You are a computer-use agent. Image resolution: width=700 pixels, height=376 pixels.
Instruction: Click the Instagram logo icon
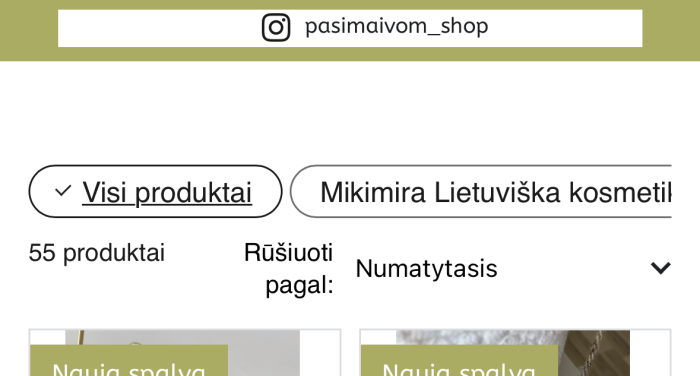point(276,27)
